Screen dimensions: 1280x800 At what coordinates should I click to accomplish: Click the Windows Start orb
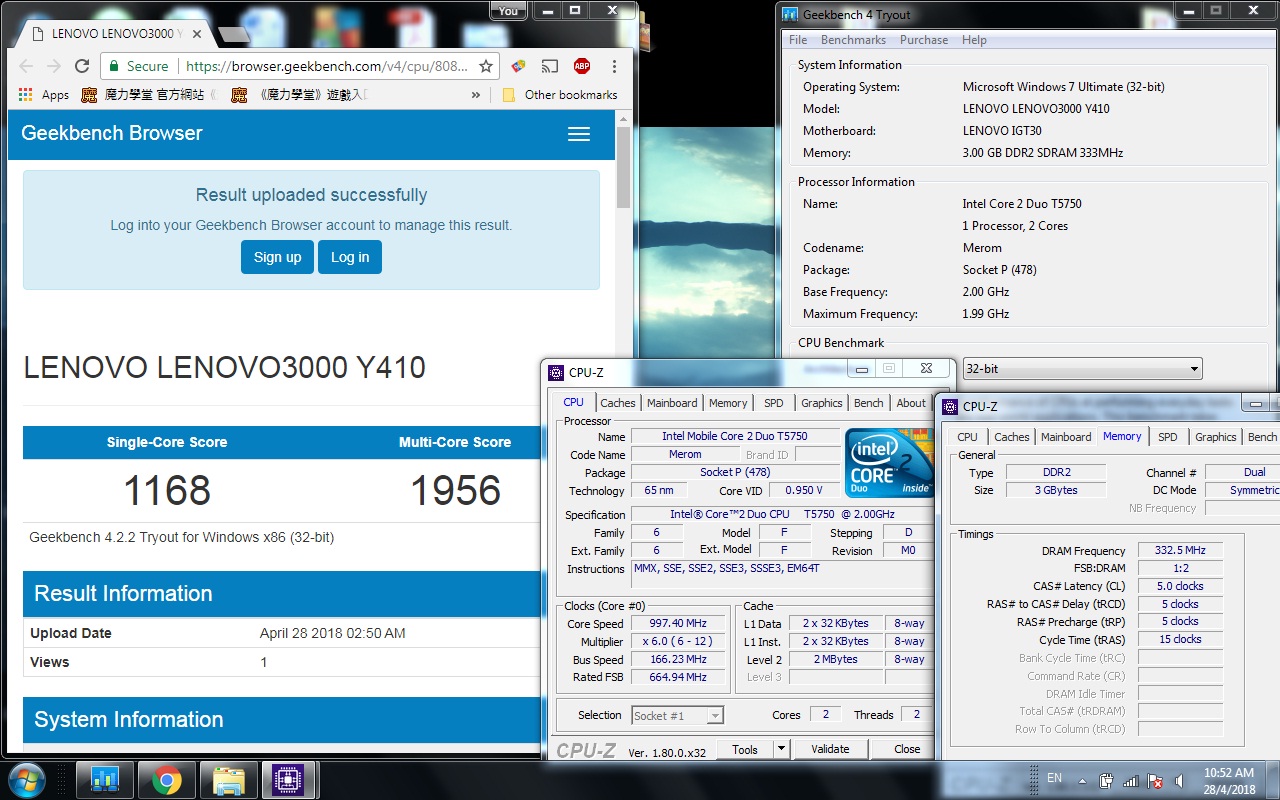(27, 779)
